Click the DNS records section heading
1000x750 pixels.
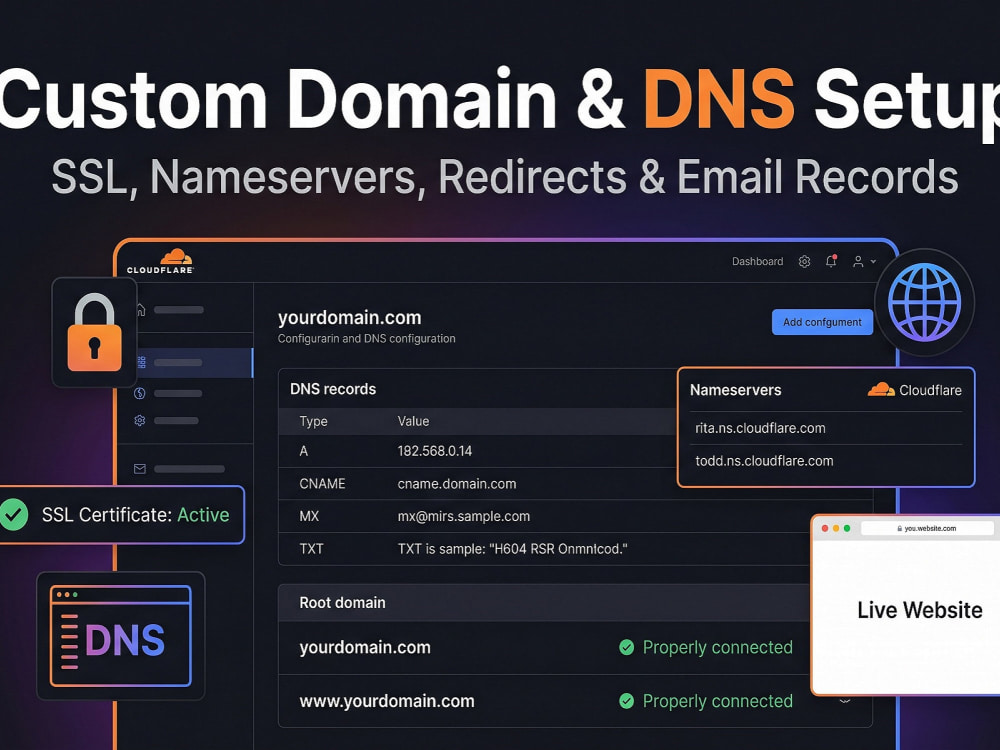[x=333, y=389]
